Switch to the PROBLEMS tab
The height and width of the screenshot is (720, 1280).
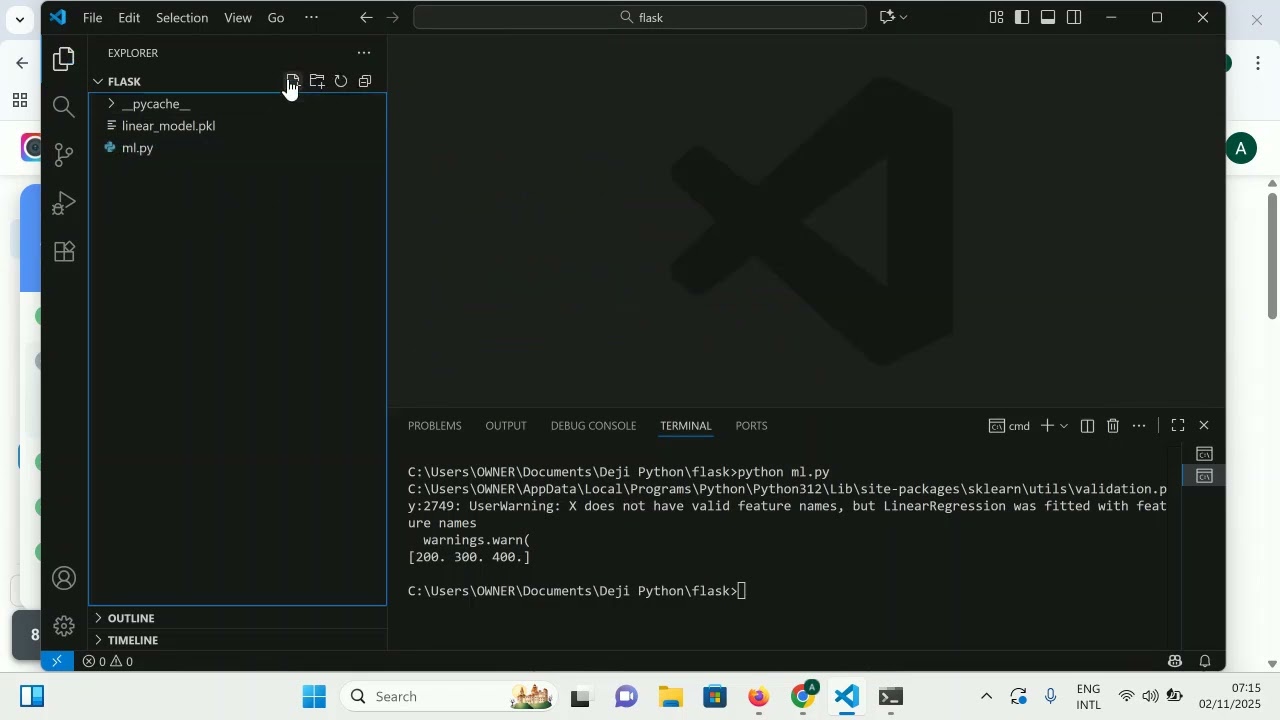435,426
